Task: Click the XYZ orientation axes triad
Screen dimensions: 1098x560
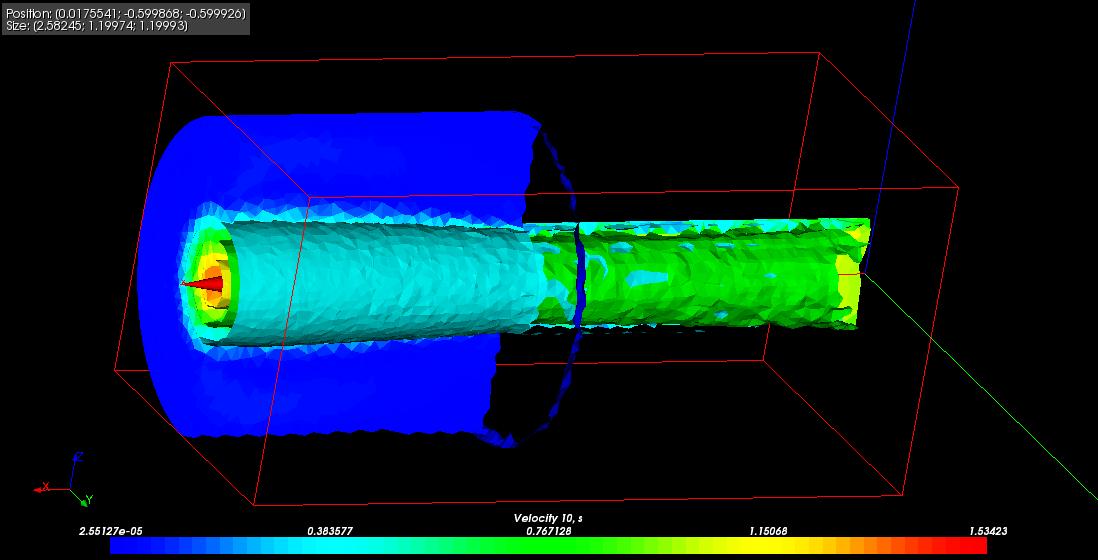Action: [x=63, y=481]
